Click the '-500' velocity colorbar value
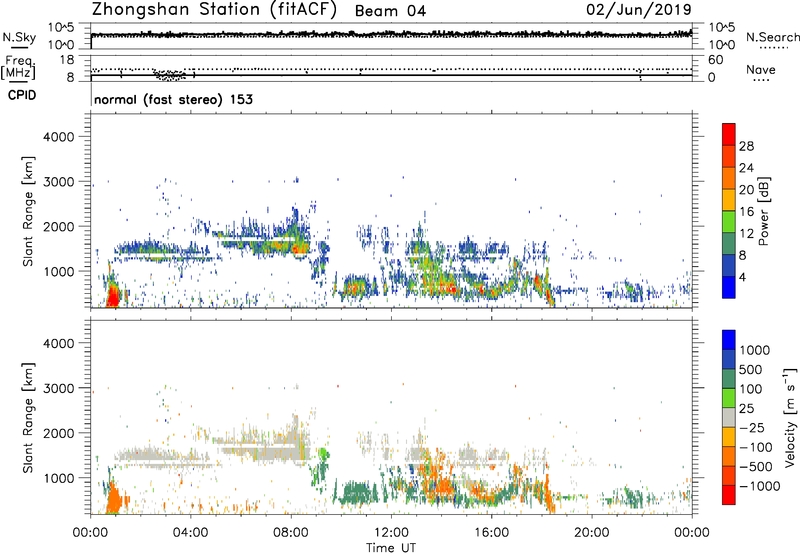 coord(756,467)
